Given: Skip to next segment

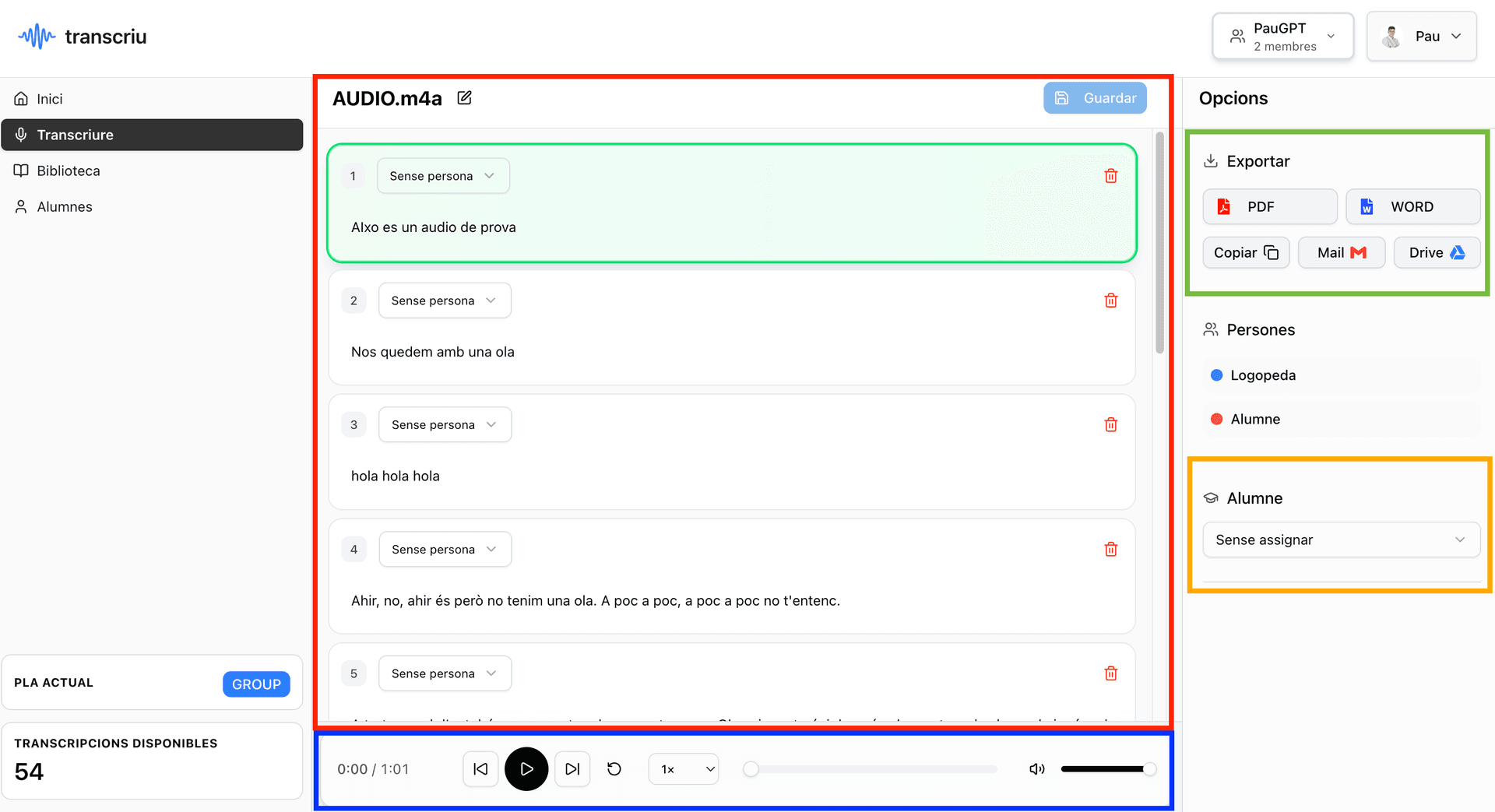Looking at the screenshot, I should [x=572, y=769].
